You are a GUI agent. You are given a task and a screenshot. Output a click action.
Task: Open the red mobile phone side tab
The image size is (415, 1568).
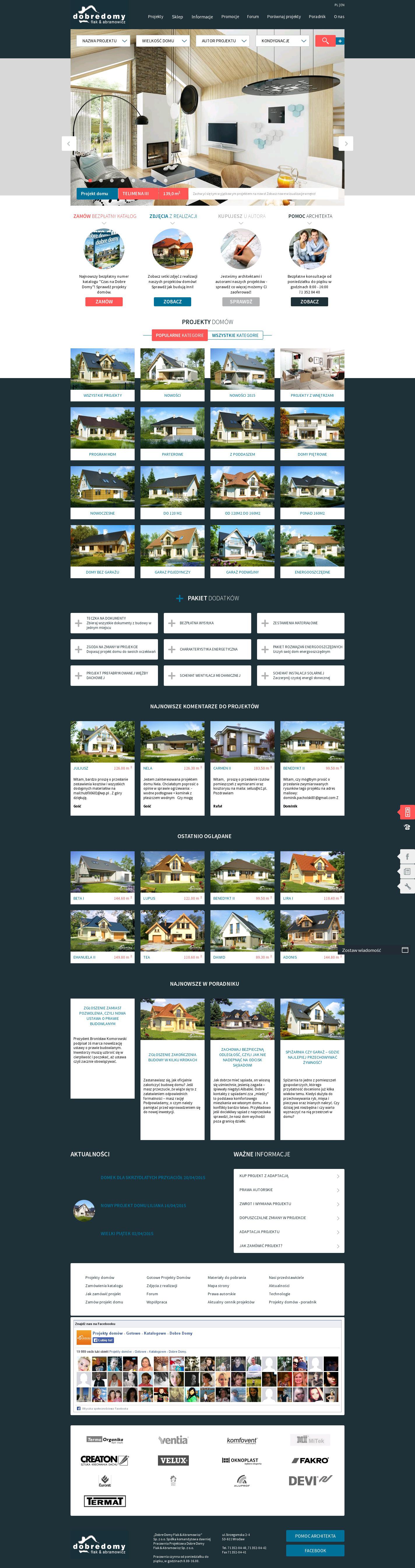click(407, 812)
